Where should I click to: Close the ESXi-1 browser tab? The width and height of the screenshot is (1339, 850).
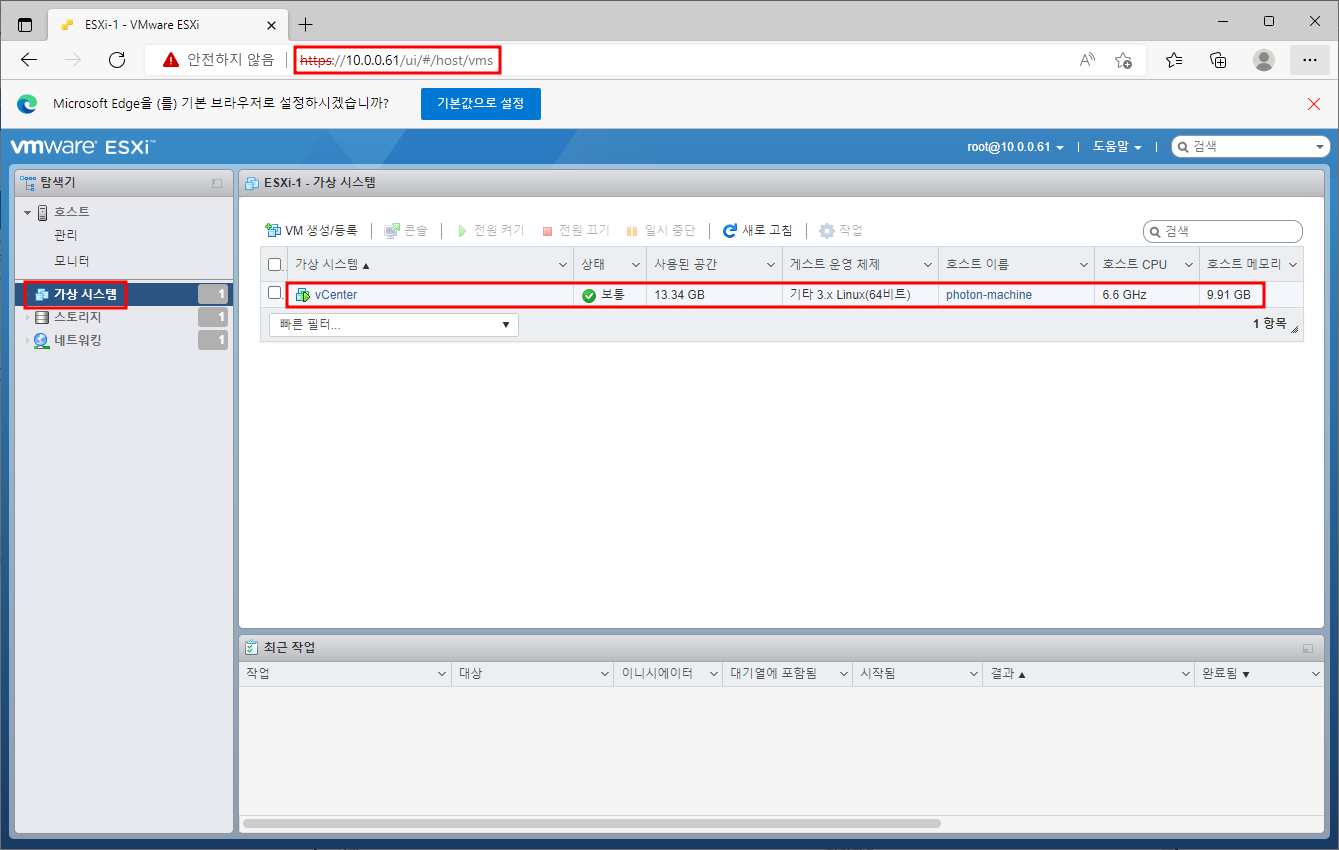coord(271,24)
